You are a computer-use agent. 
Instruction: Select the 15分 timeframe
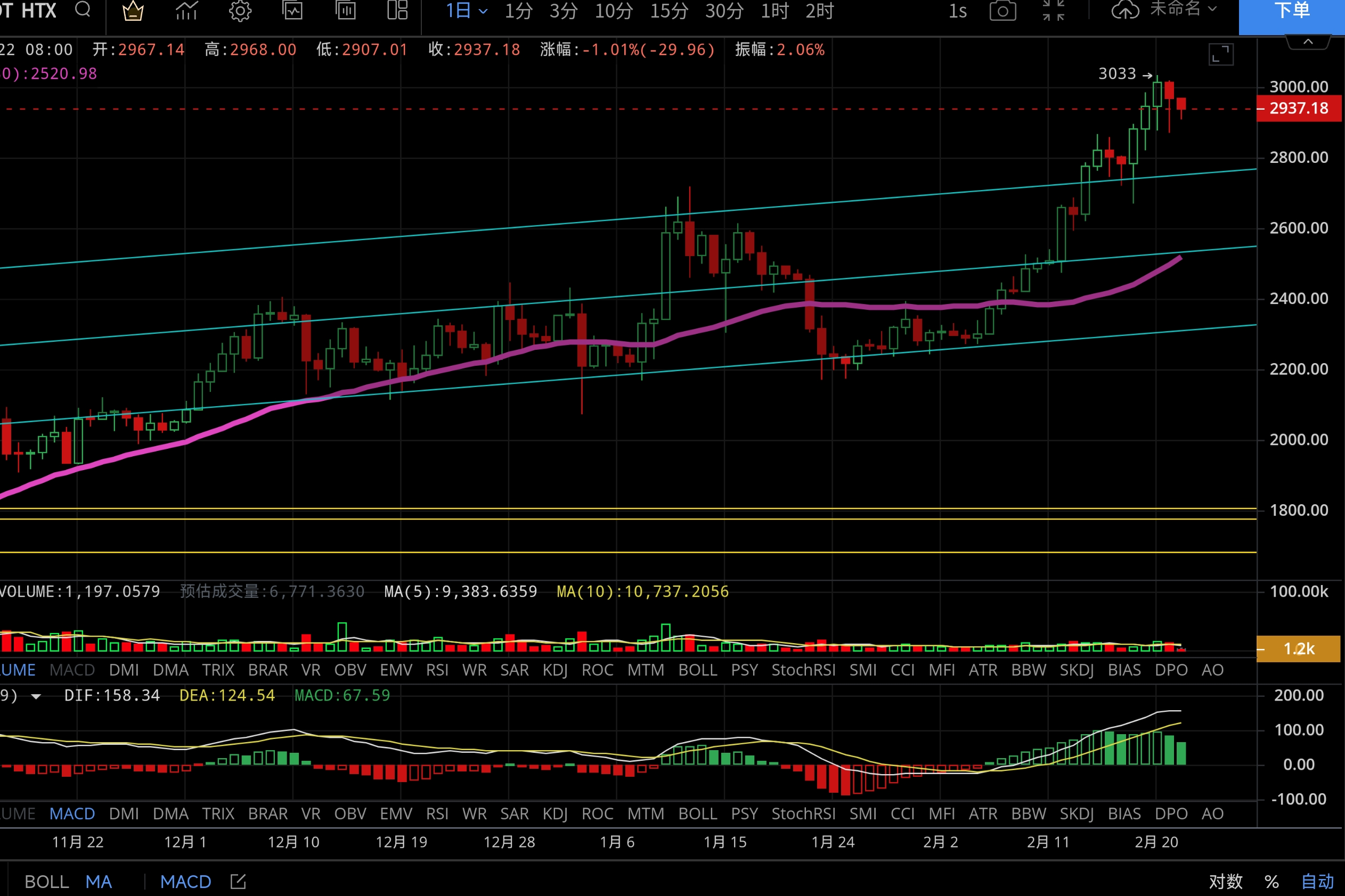(x=669, y=11)
